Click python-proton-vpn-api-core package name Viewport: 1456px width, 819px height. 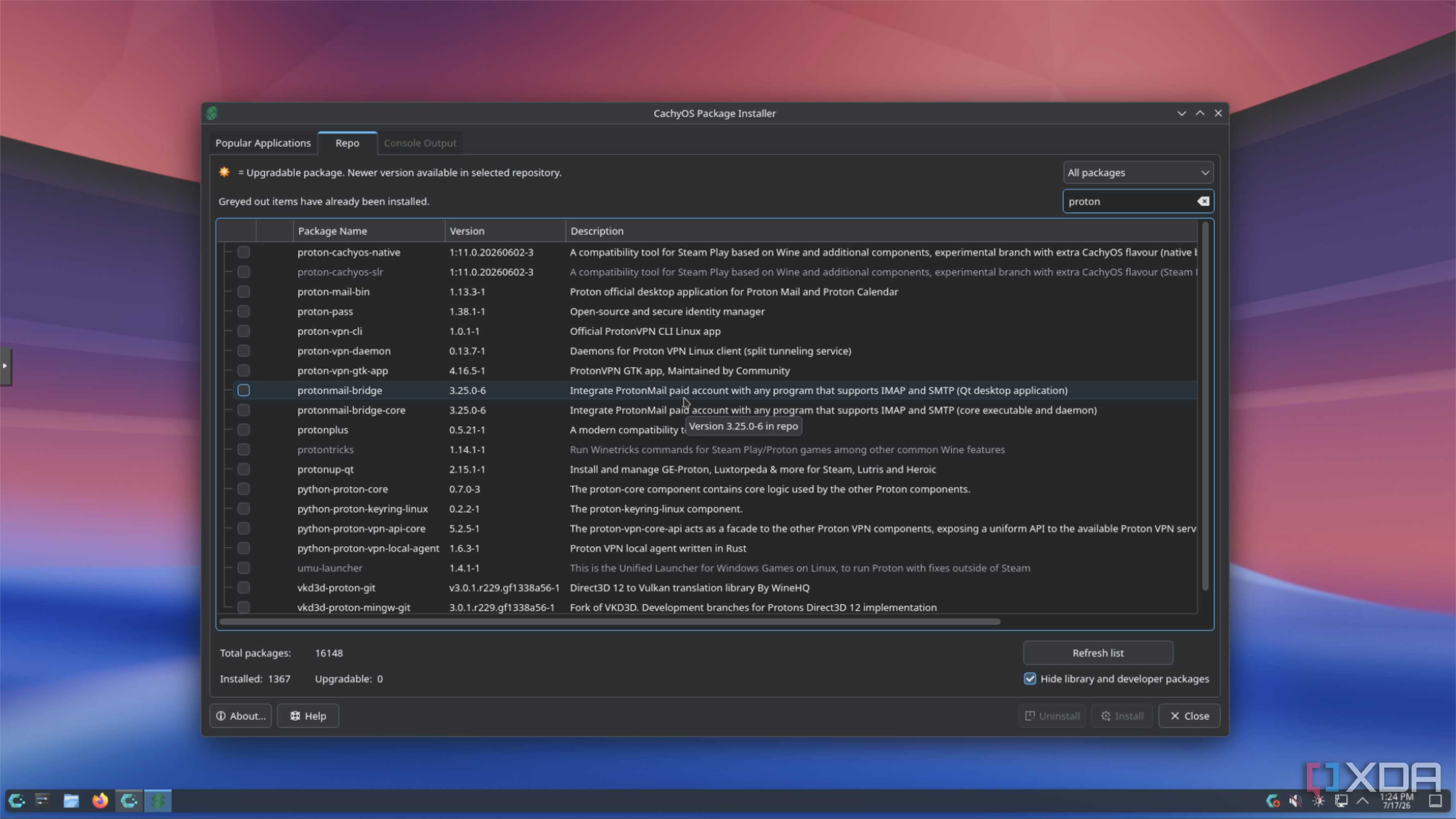[361, 529]
